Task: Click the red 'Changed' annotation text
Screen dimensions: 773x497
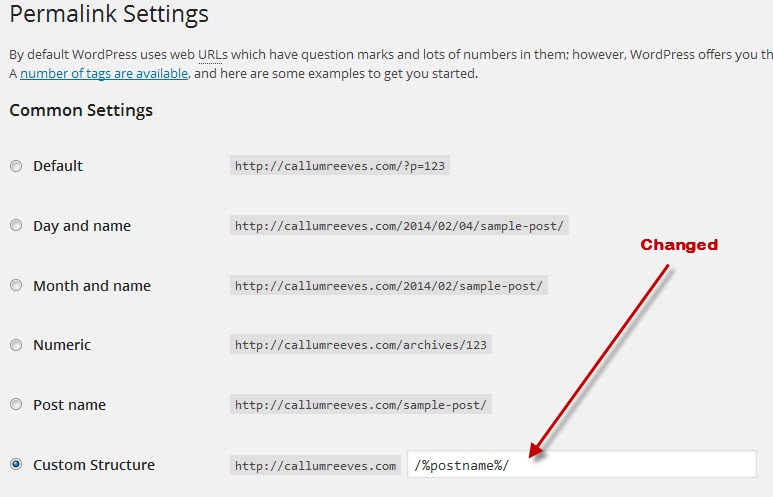Action: coord(679,245)
